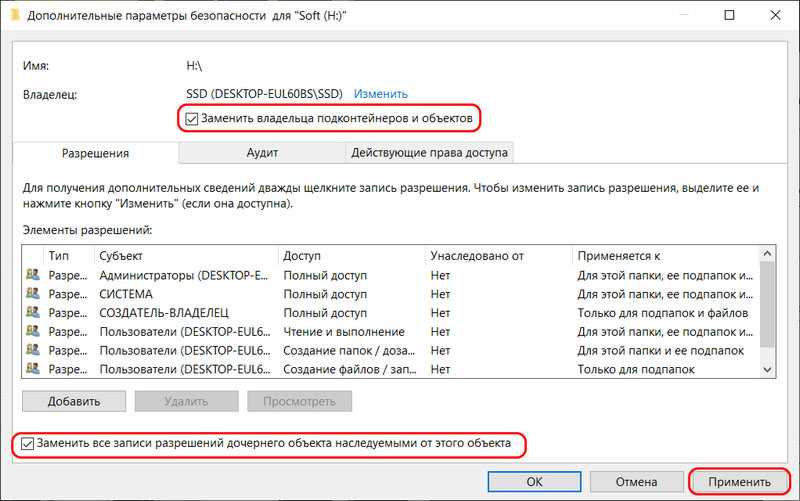The width and height of the screenshot is (800, 501).
Task: Click the folder icon in the title bar
Action: (14, 15)
